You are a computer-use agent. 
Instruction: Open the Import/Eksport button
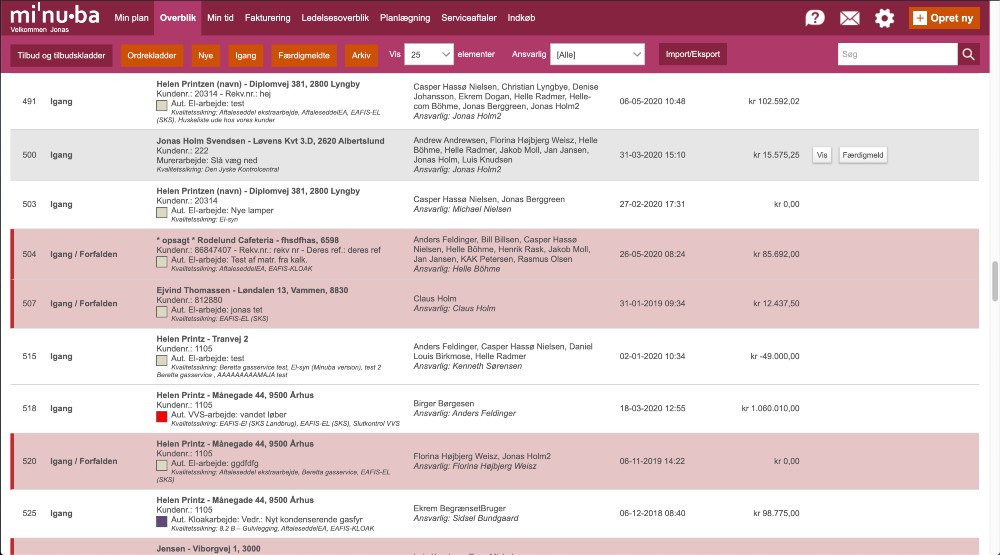pos(692,54)
